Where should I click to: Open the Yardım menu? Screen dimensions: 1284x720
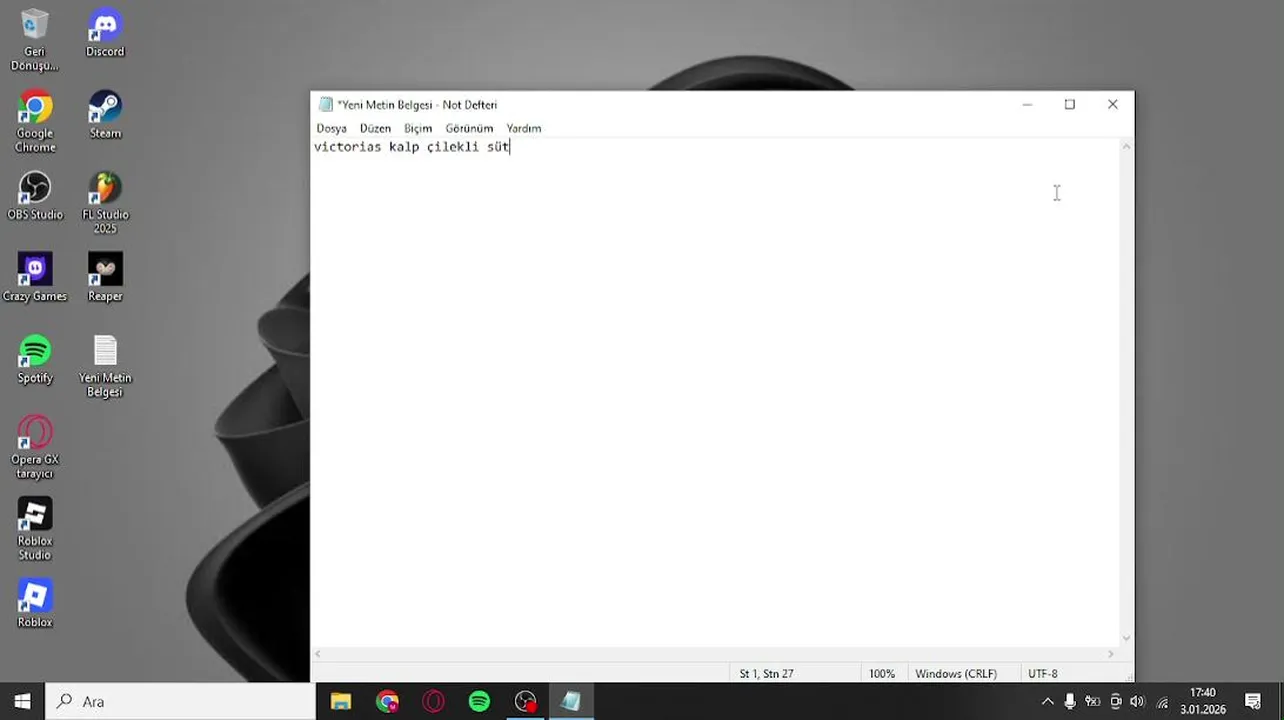523,128
